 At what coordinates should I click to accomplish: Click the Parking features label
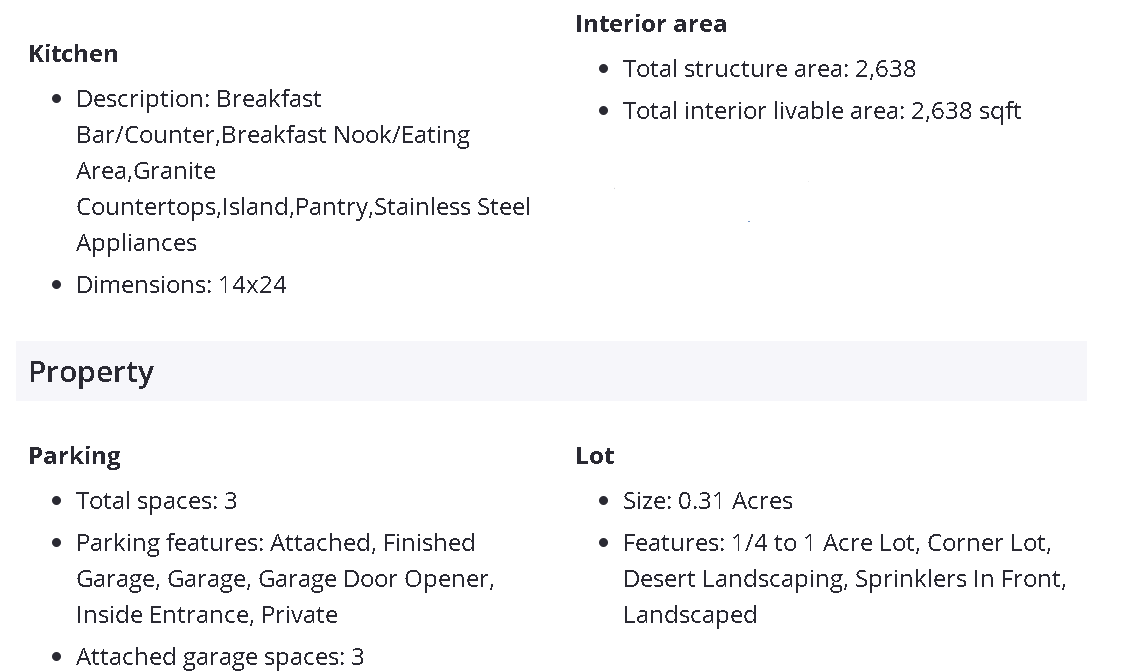click(170, 543)
